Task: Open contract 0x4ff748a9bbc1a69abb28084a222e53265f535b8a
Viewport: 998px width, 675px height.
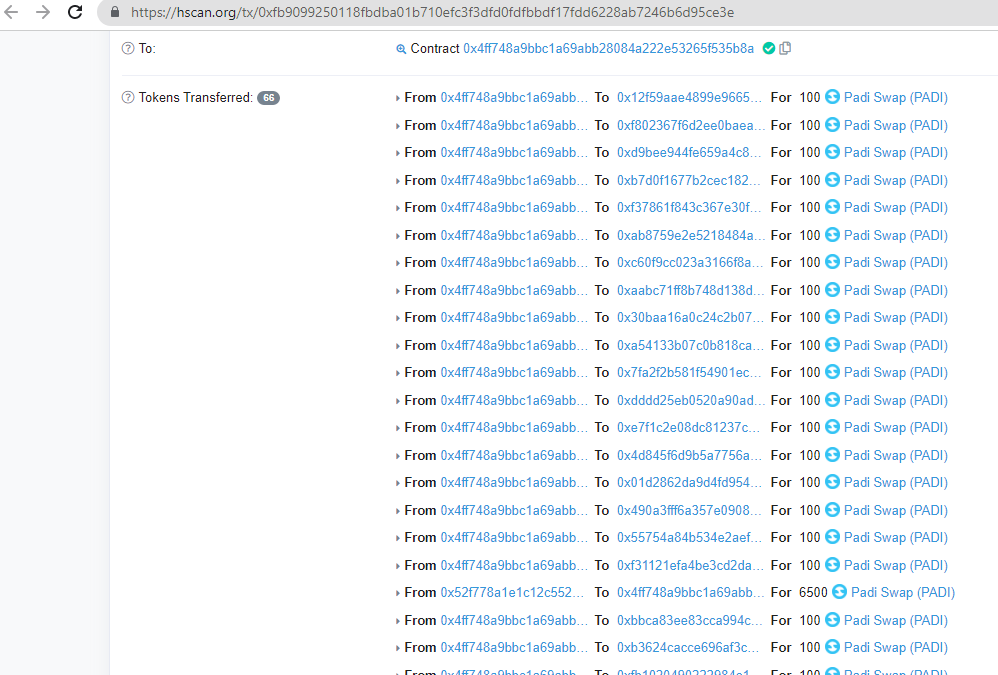Action: point(608,48)
